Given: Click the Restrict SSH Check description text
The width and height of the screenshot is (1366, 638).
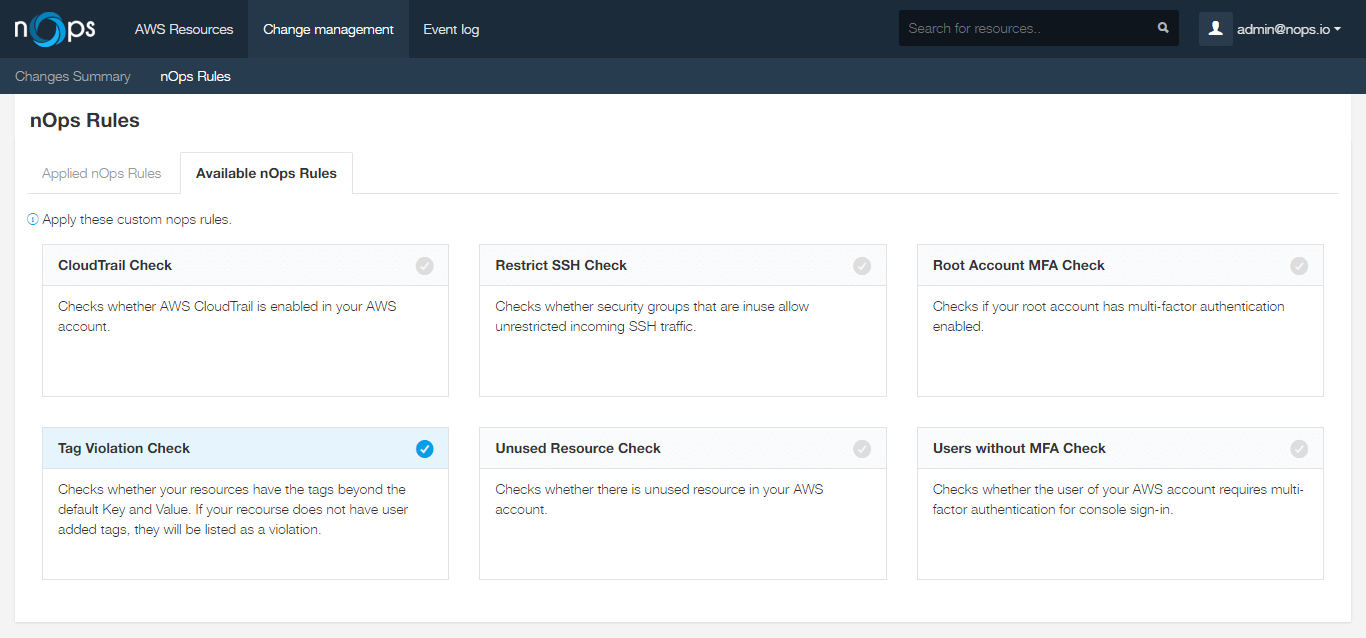Looking at the screenshot, I should 652,316.
